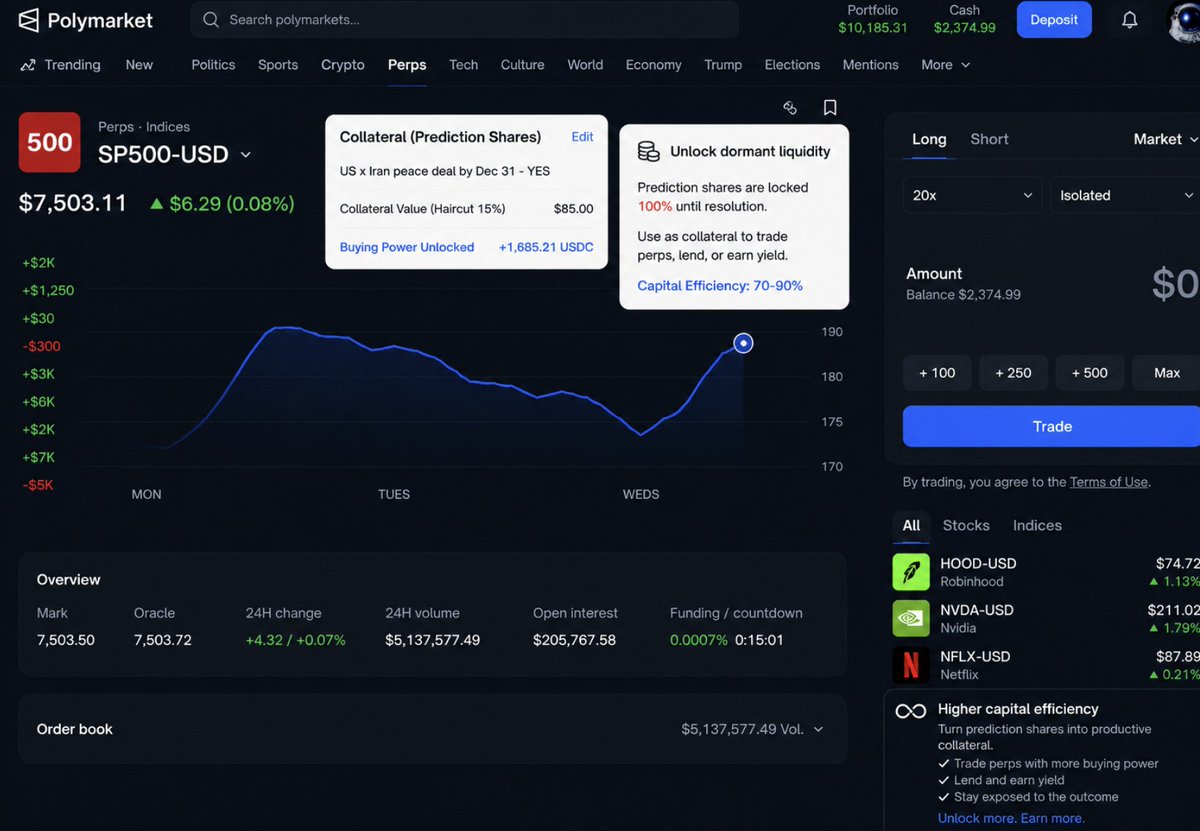Expand the More navigation menu
1200x831 pixels.
click(x=945, y=65)
